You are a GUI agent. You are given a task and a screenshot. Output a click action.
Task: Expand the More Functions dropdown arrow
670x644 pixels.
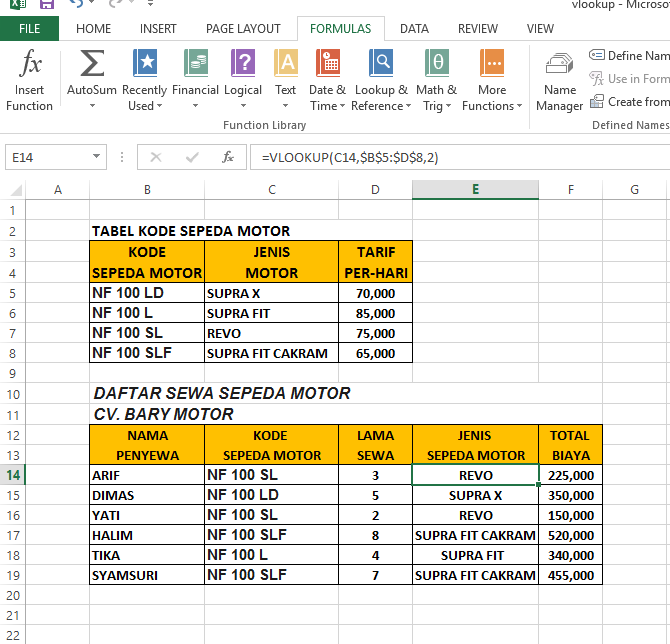tap(519, 106)
